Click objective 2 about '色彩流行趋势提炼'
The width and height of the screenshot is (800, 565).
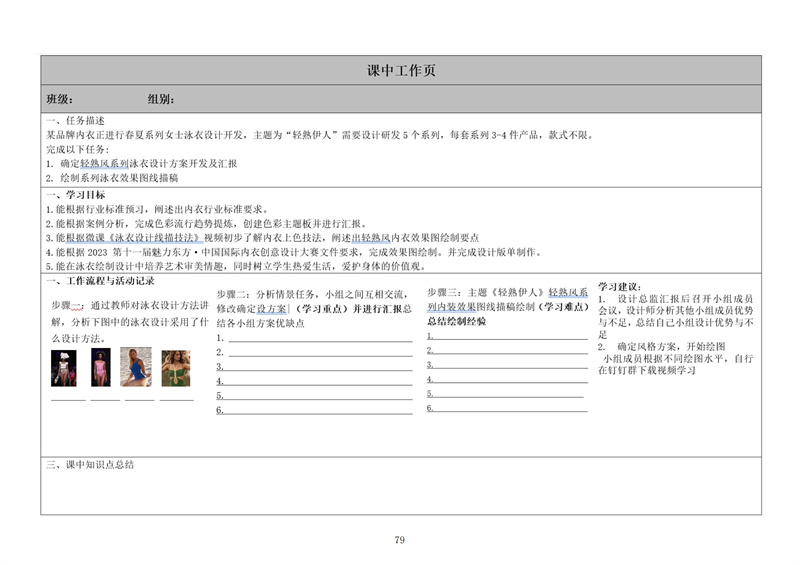click(207, 223)
